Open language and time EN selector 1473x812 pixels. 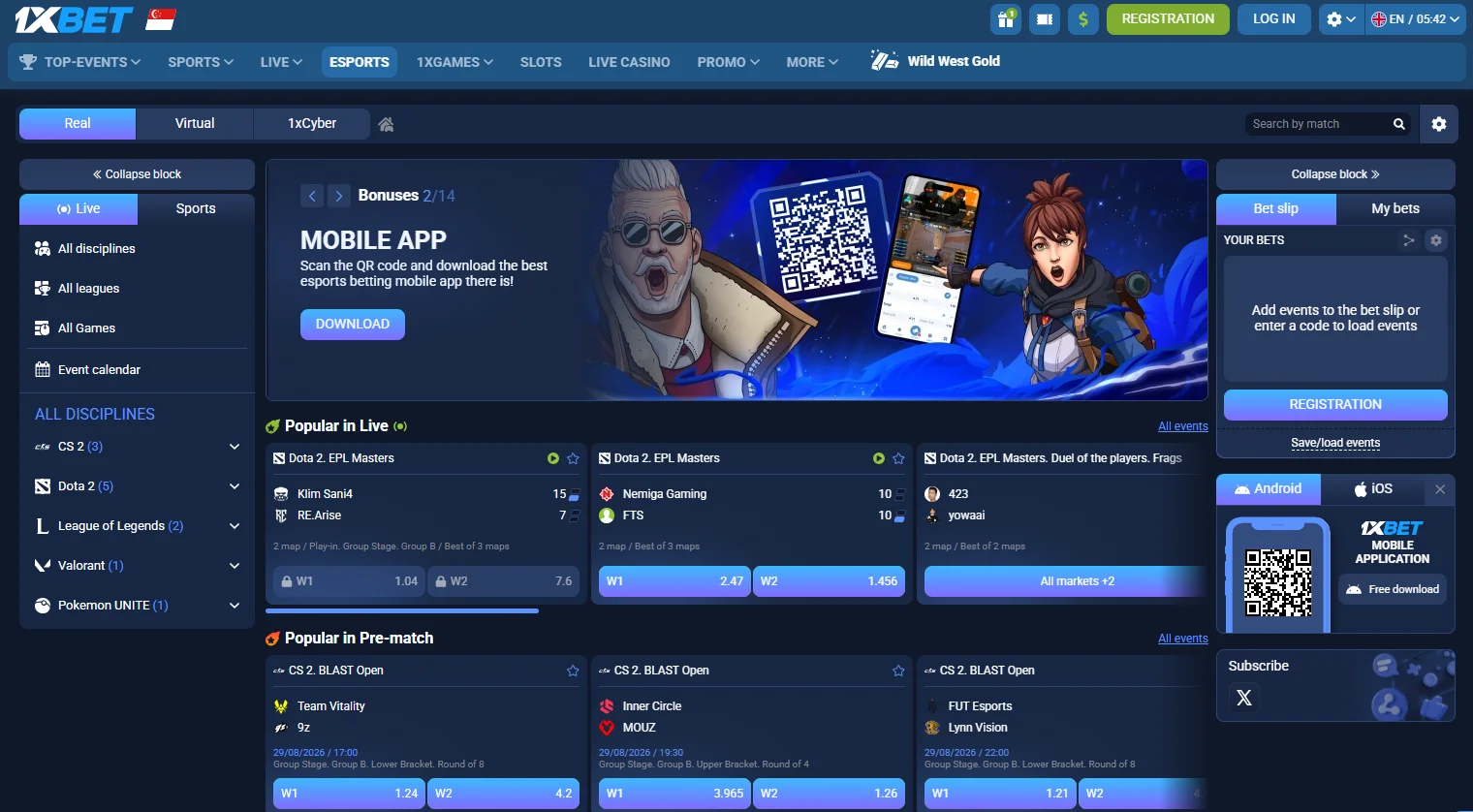click(1415, 19)
